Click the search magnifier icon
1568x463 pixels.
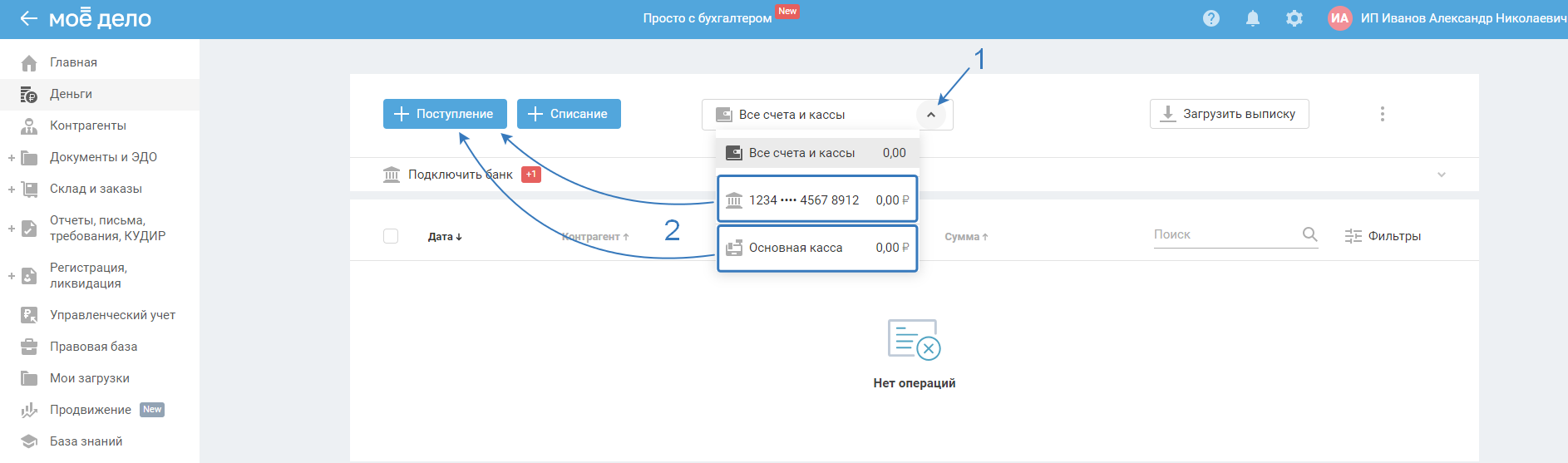[1309, 234]
